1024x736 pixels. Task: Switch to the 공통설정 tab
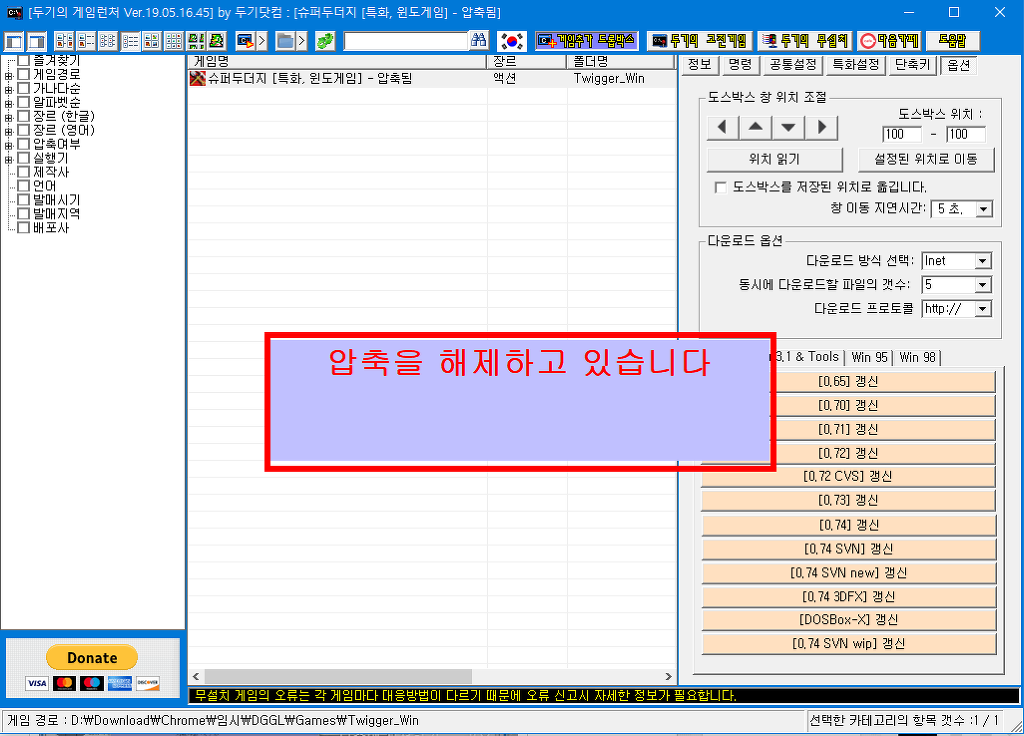793,65
